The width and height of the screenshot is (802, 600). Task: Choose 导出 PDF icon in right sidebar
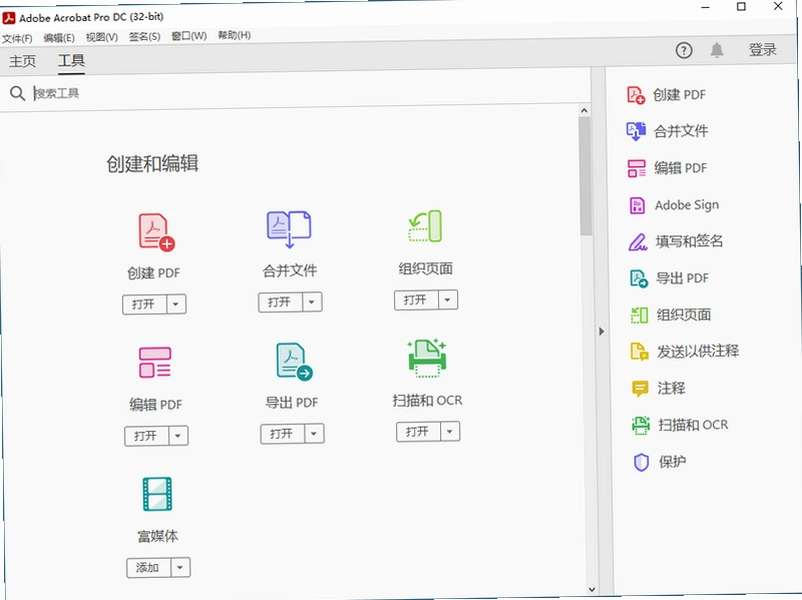pyautogui.click(x=639, y=279)
